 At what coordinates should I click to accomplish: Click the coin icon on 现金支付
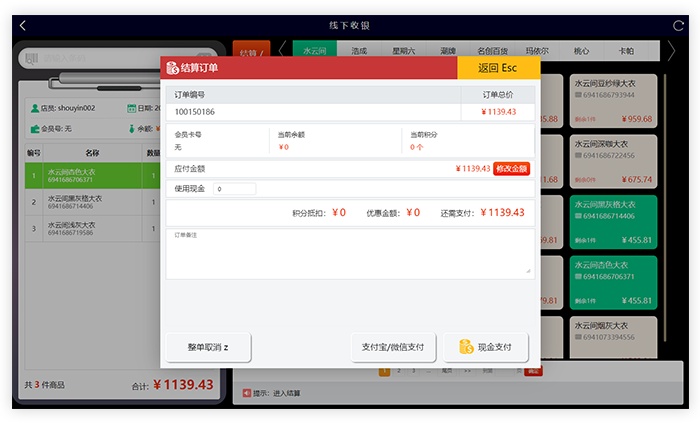click(x=466, y=347)
